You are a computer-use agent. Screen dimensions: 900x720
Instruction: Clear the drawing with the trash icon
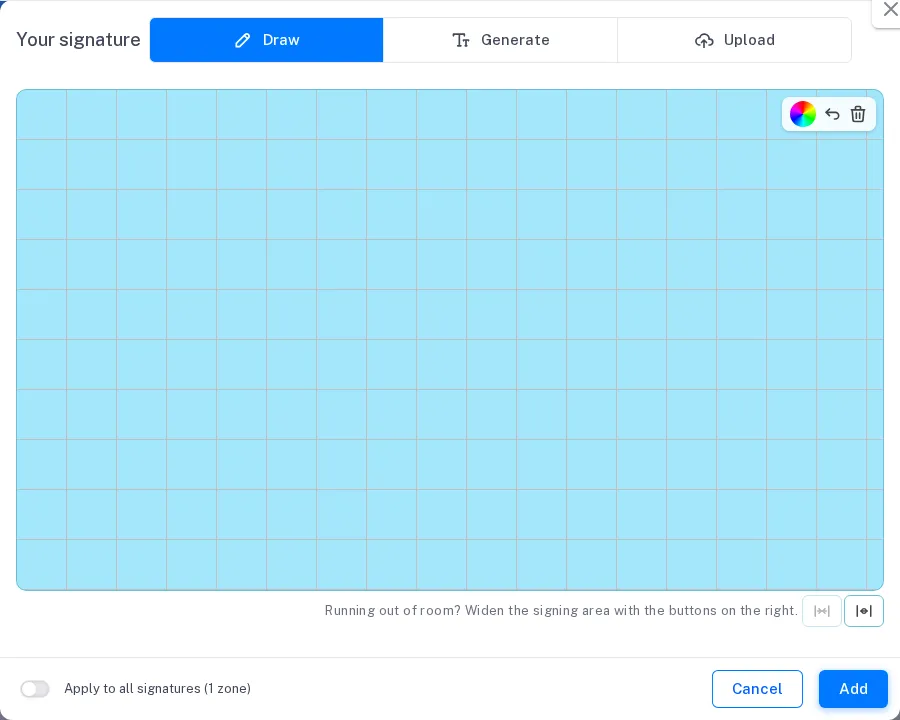[x=858, y=114]
